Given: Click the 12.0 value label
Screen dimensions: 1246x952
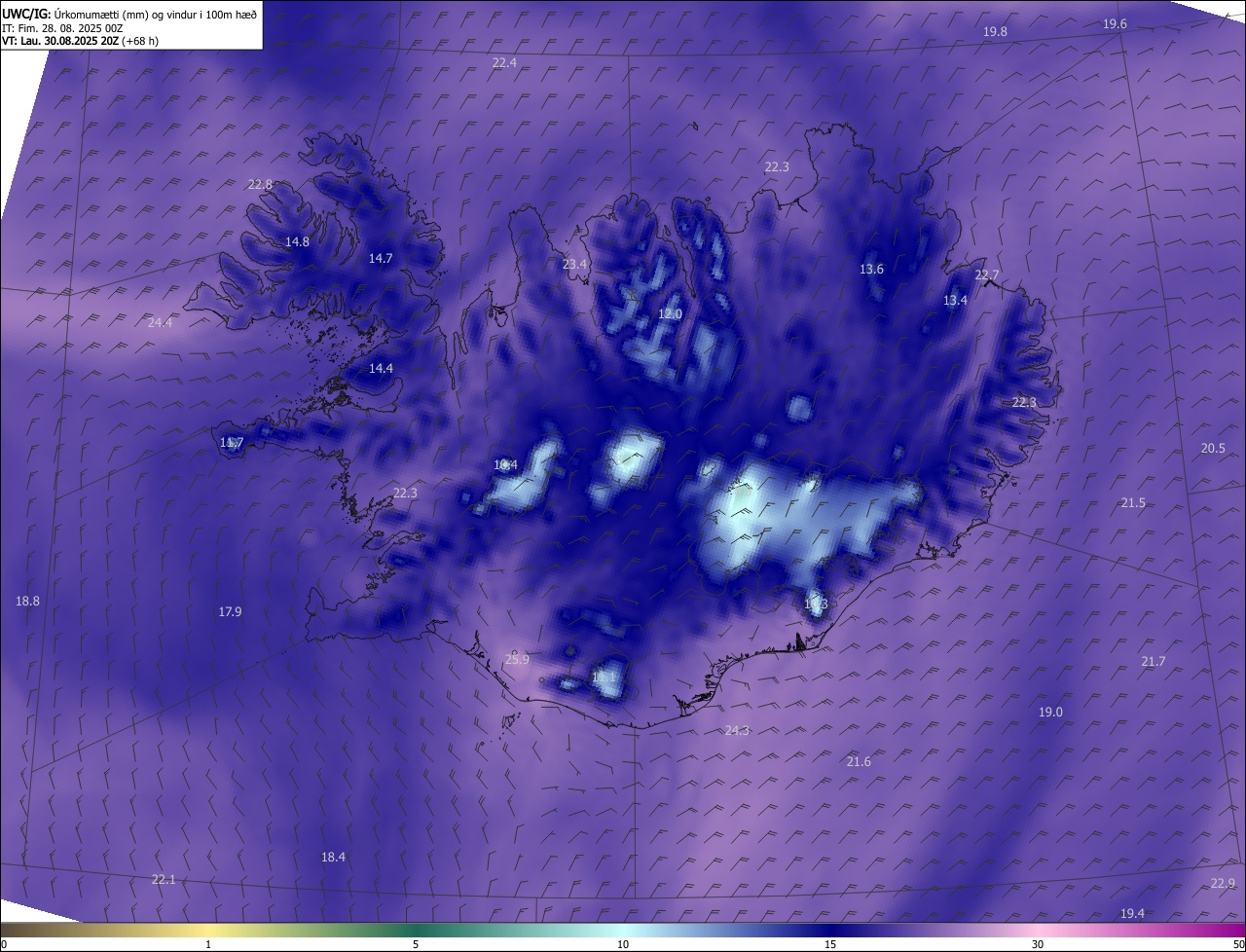Looking at the screenshot, I should (670, 313).
